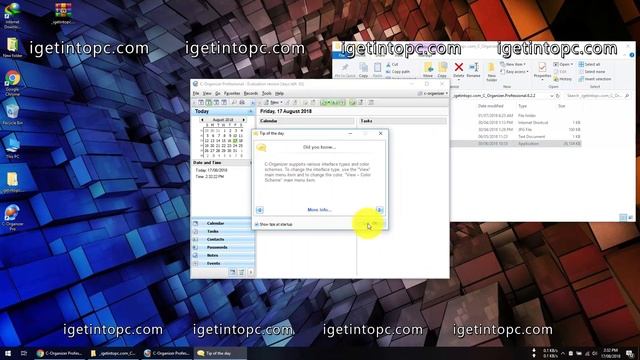Open the File menu in C-Organizer
This screenshot has height=360, width=640.
196,93
